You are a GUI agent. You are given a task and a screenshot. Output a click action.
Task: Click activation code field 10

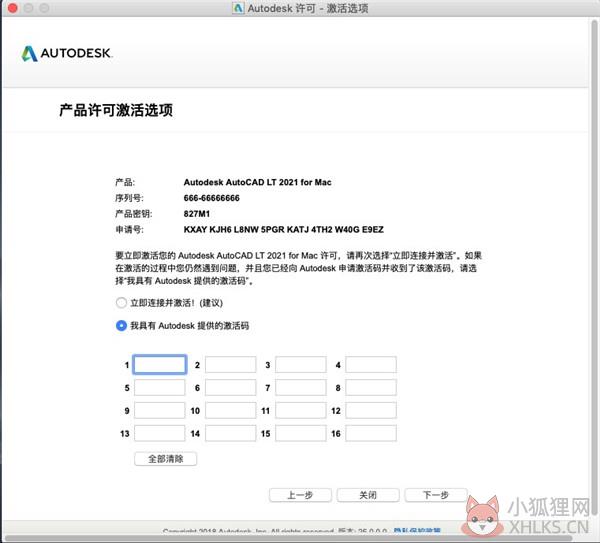point(230,411)
